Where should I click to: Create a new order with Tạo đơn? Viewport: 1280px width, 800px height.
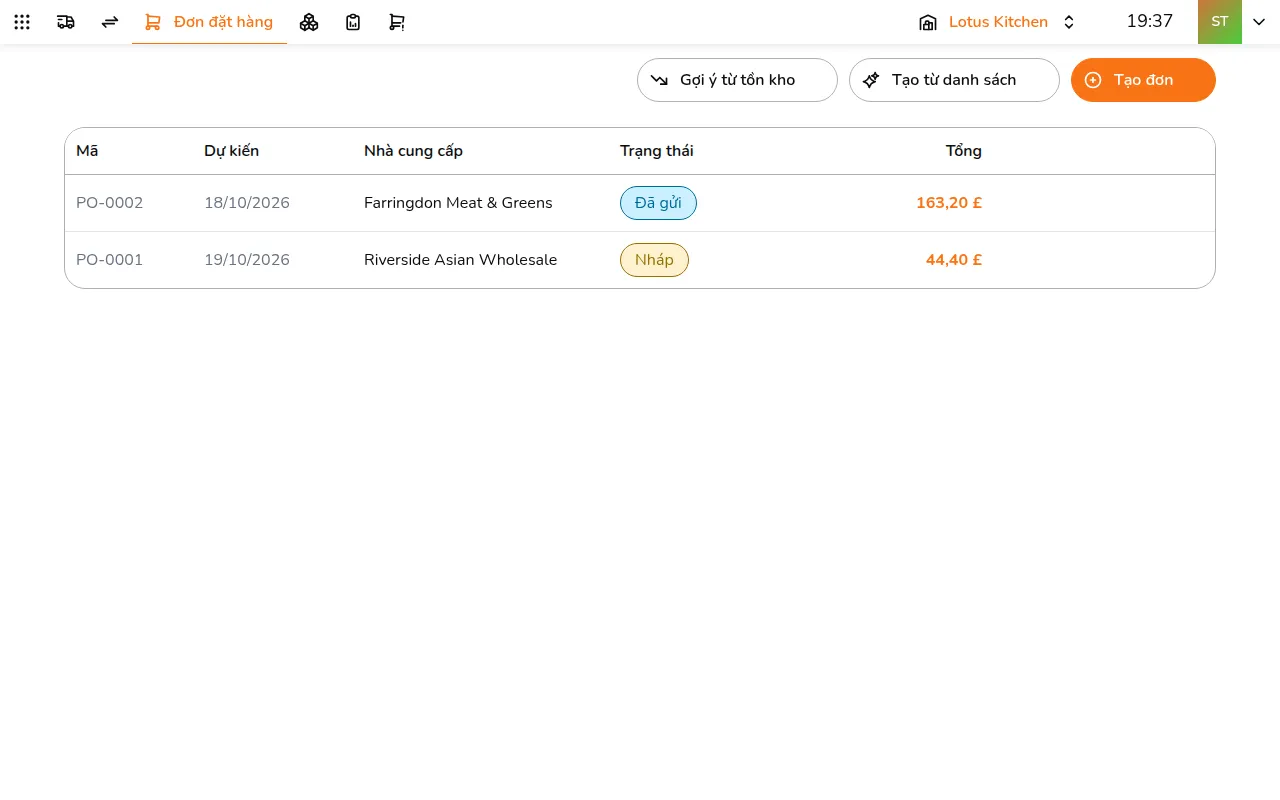[1143, 80]
